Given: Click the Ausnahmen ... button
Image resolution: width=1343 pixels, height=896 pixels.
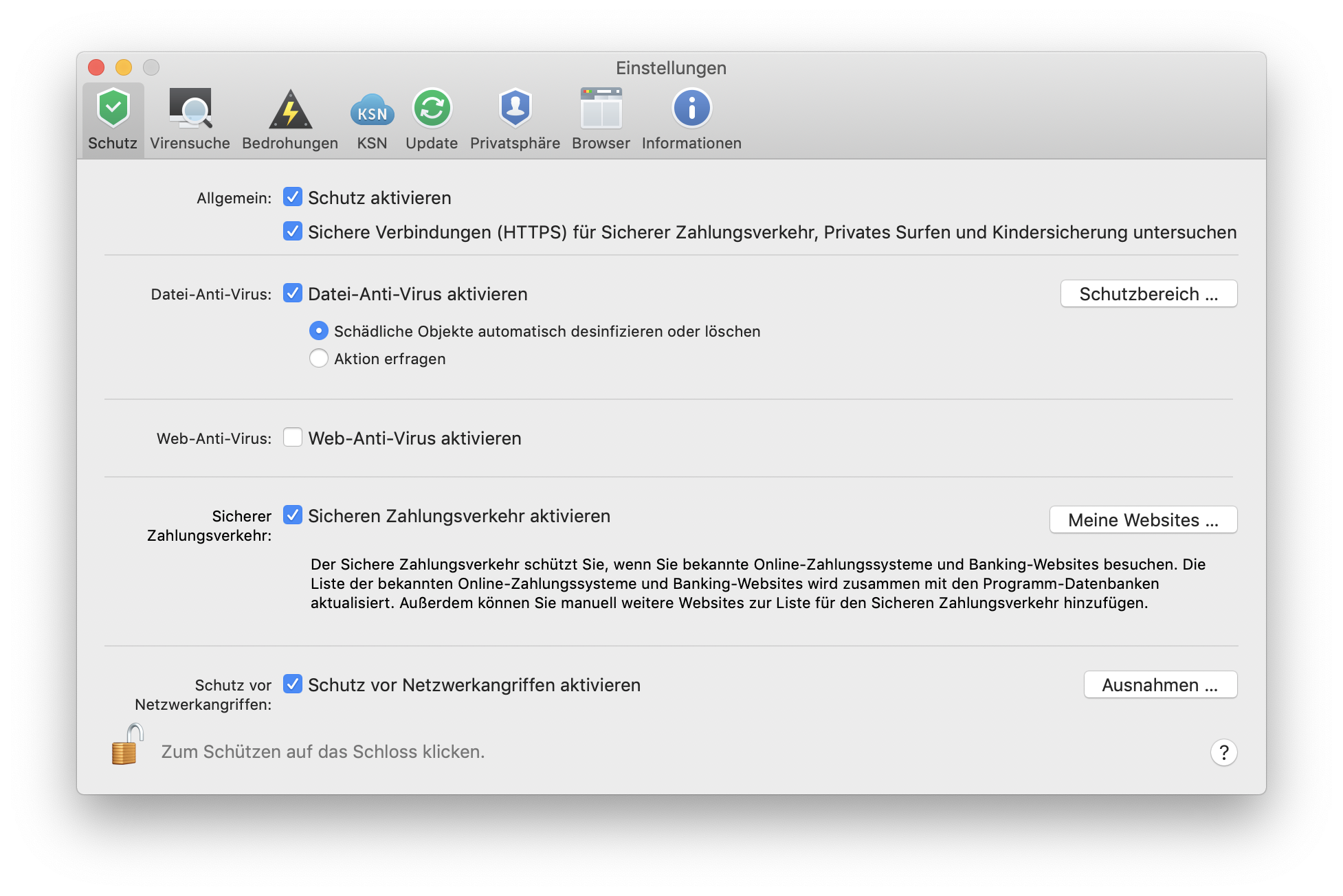Looking at the screenshot, I should tap(1160, 685).
